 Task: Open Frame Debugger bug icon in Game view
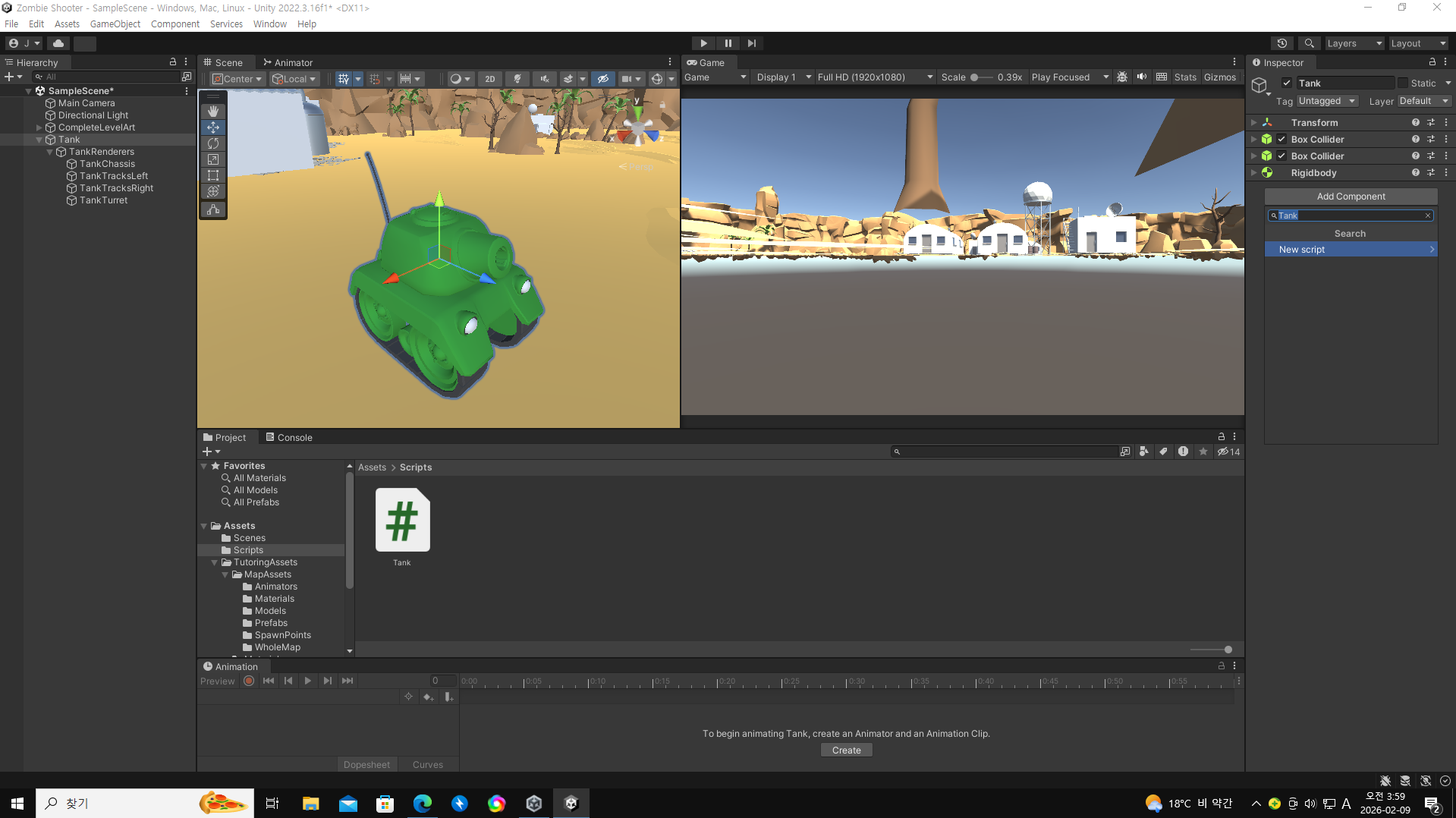1122,77
